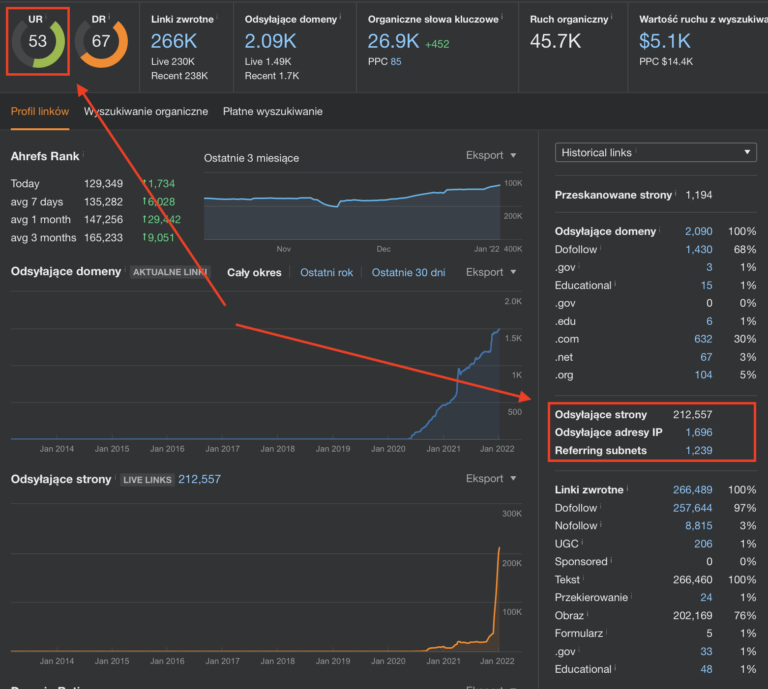
Task: Click the AKTUALNE LINKI badge
Action: [x=170, y=272]
